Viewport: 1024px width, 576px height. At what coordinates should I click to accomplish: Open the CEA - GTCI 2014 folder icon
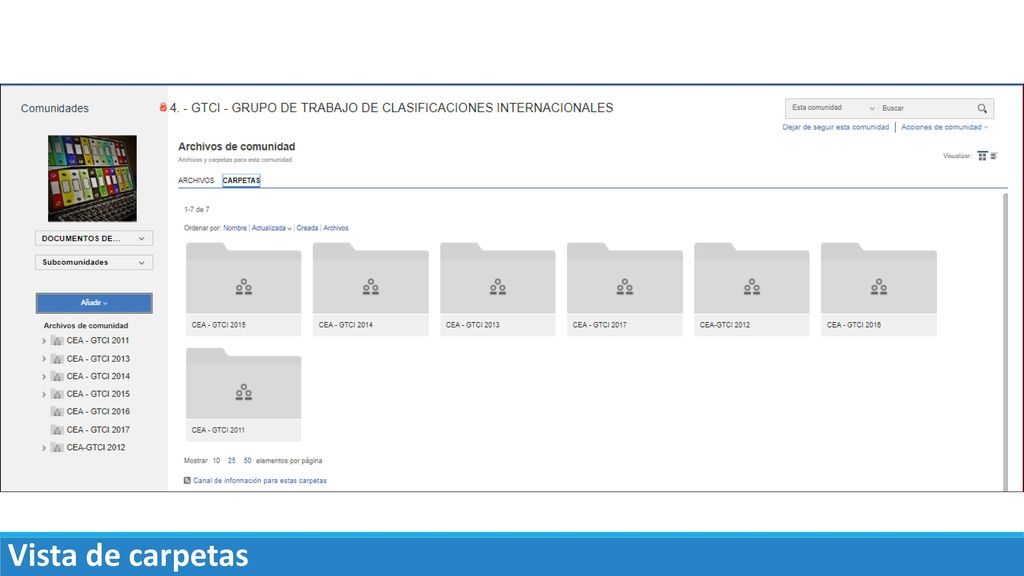[370, 278]
